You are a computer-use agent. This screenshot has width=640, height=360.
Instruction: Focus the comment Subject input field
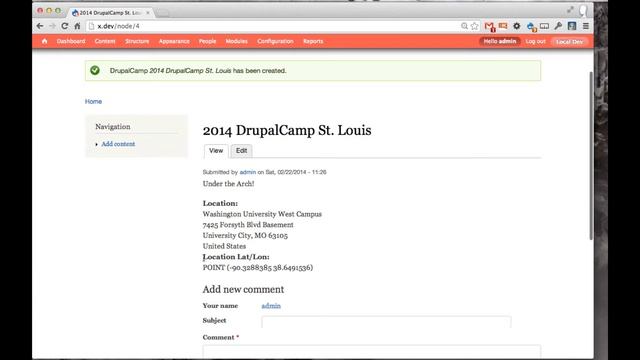coord(386,322)
